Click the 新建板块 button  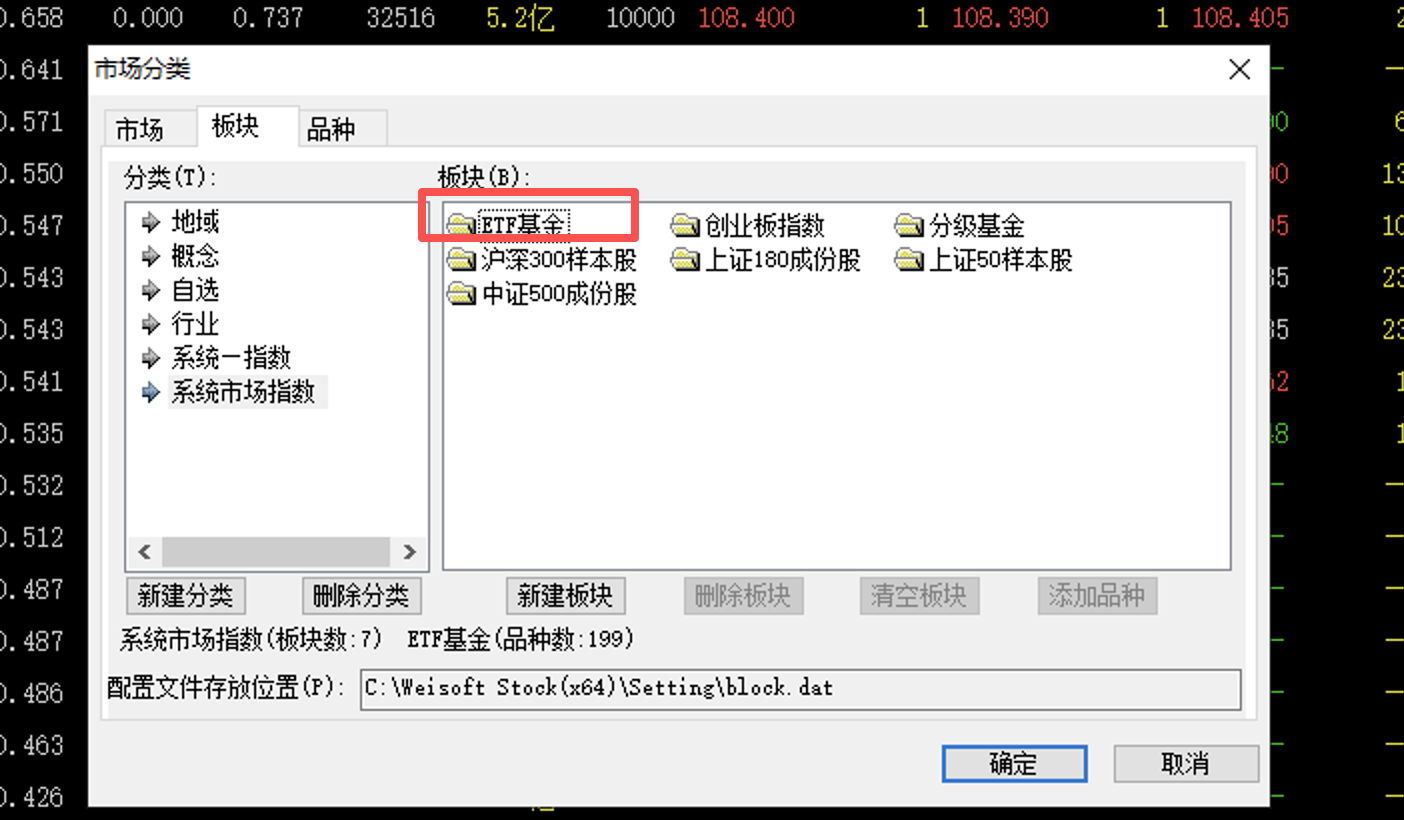coord(566,596)
